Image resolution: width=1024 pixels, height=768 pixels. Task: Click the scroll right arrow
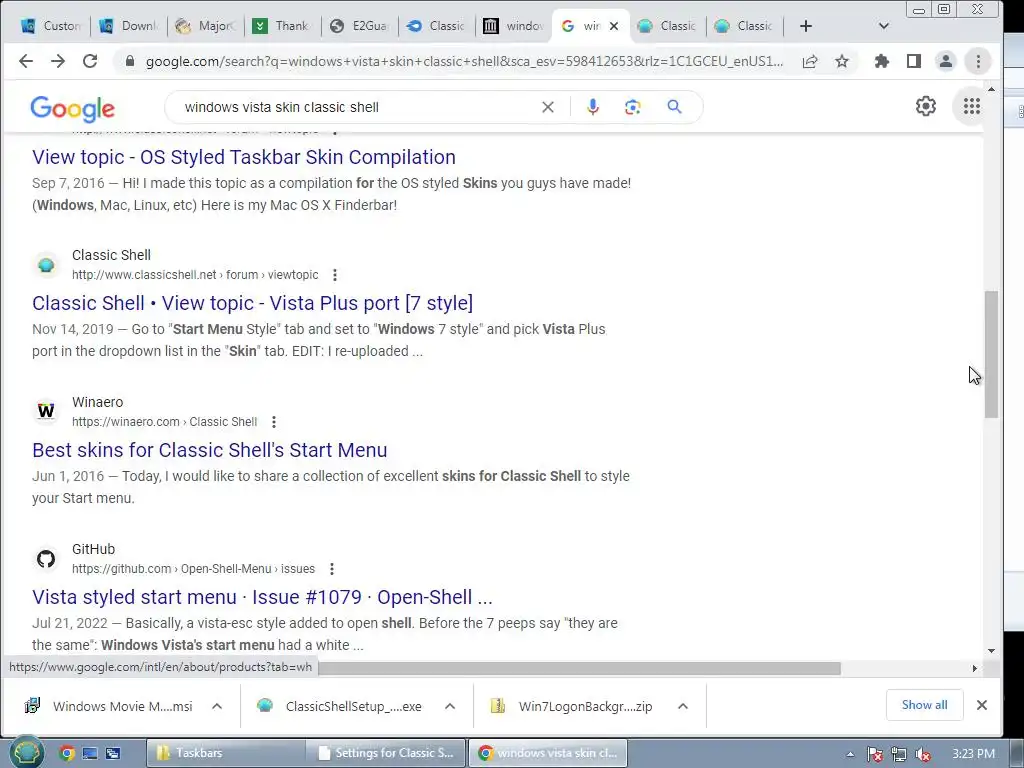pos(974,669)
